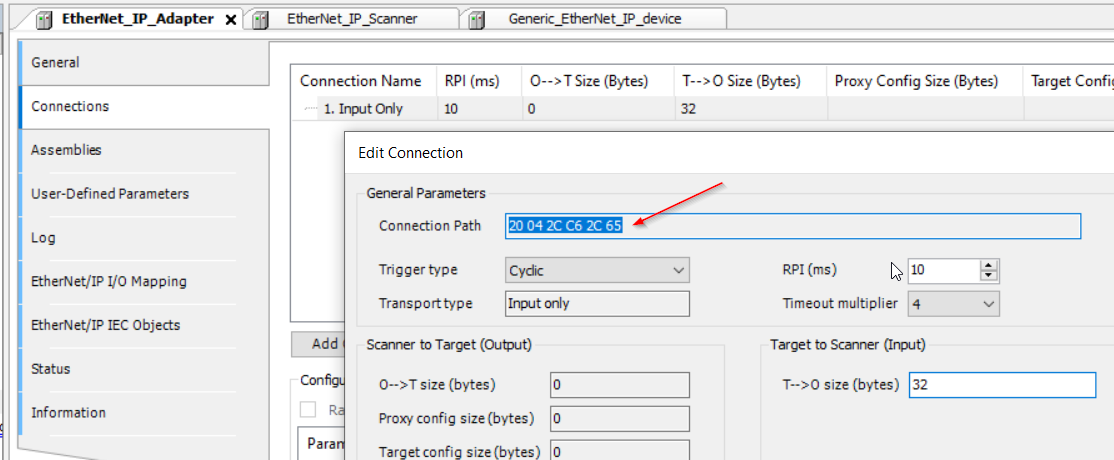Screen dimensions: 1114x460
Task: Click the Edit Connection dialog title
Action: pyautogui.click(x=410, y=152)
